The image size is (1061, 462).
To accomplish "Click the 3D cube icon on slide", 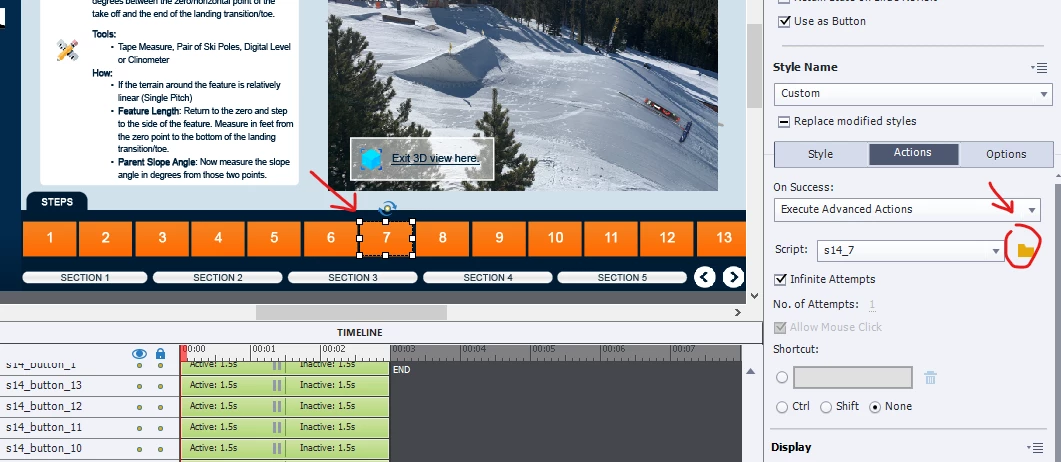I will (x=371, y=159).
